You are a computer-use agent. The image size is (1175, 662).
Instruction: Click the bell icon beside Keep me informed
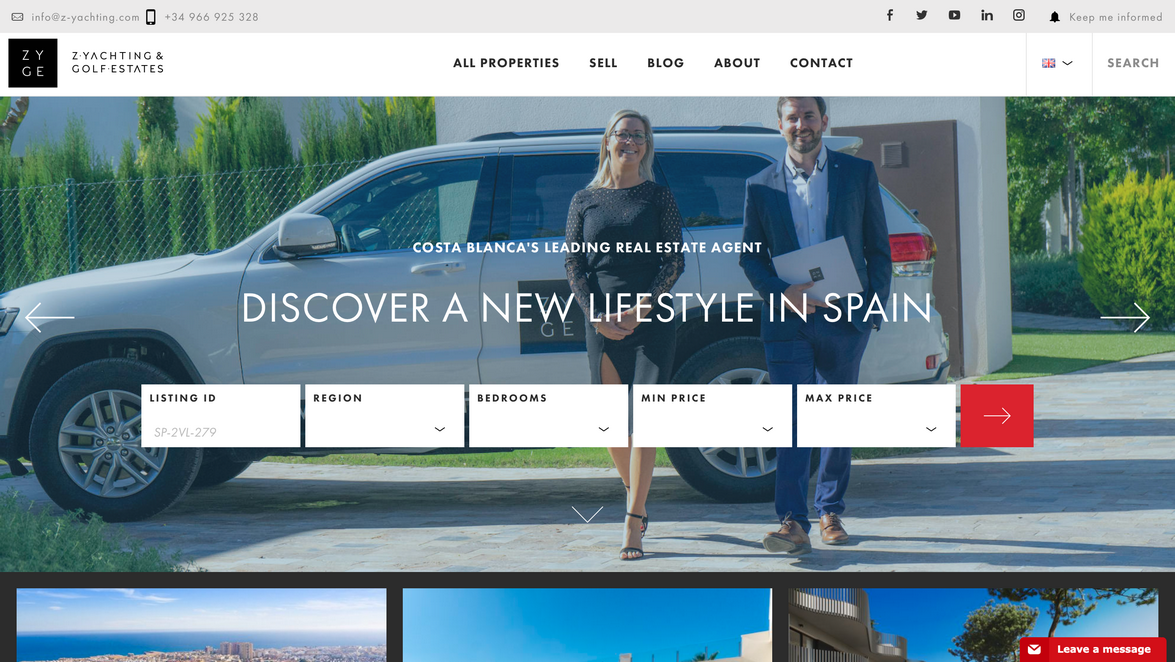[x=1054, y=16]
